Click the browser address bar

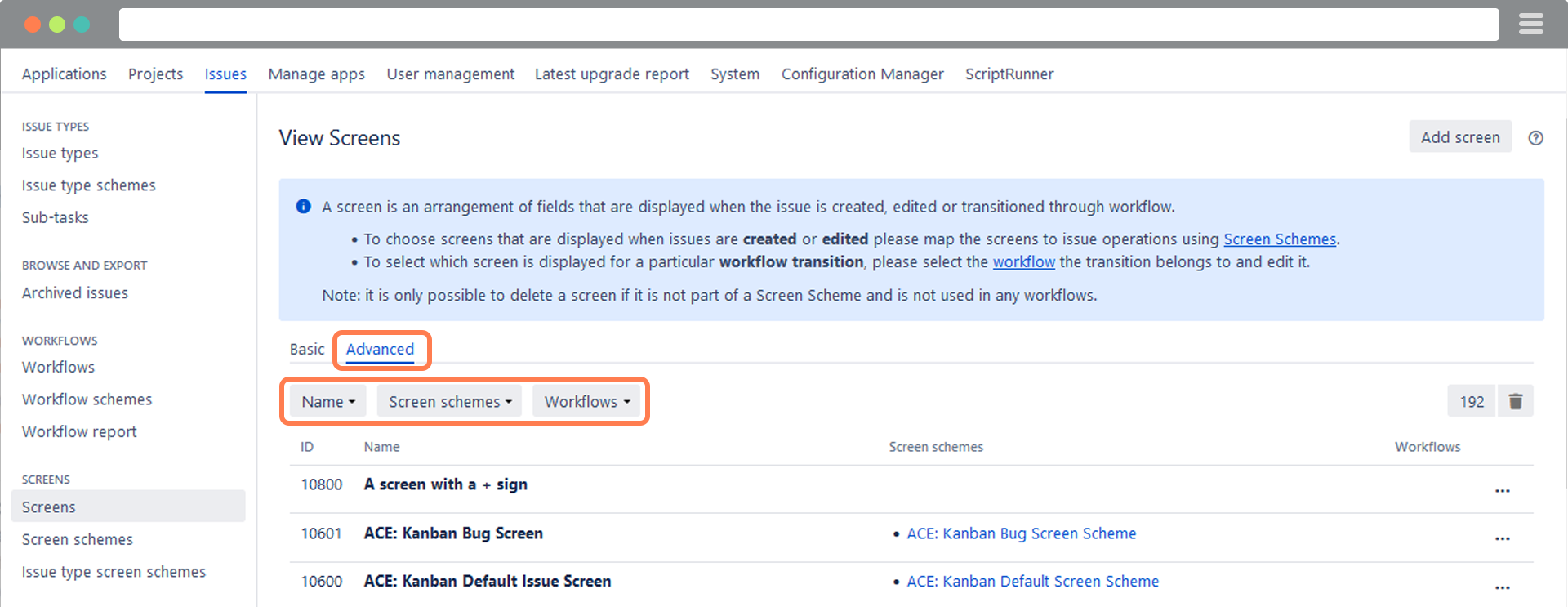coord(808,25)
